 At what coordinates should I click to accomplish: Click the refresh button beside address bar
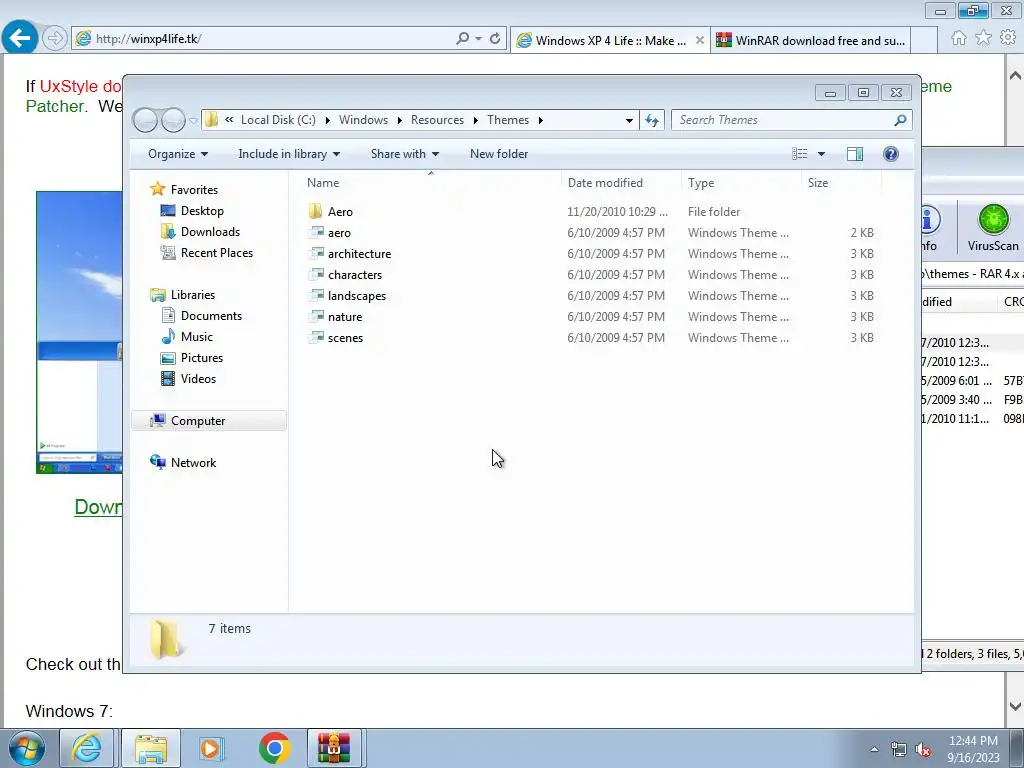[x=652, y=120]
